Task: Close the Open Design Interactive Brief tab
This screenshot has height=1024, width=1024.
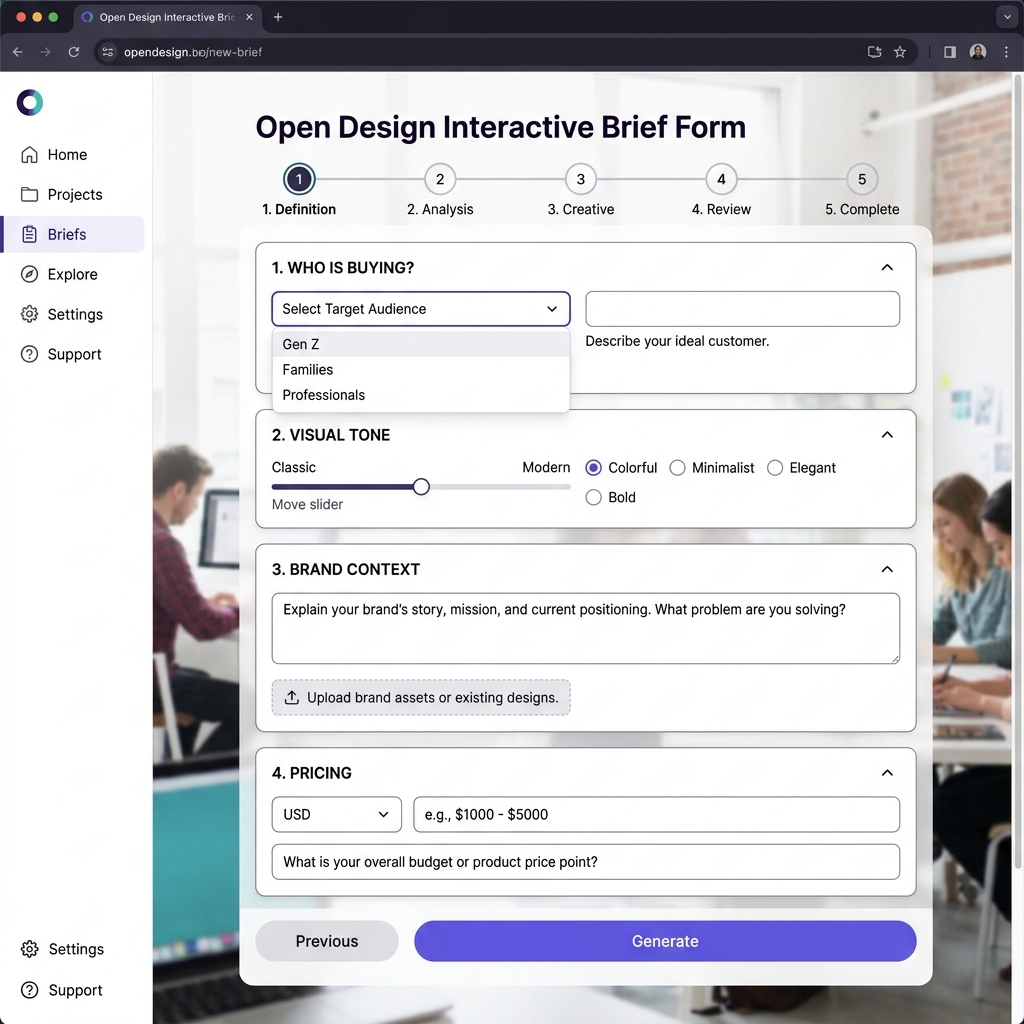Action: [x=249, y=17]
